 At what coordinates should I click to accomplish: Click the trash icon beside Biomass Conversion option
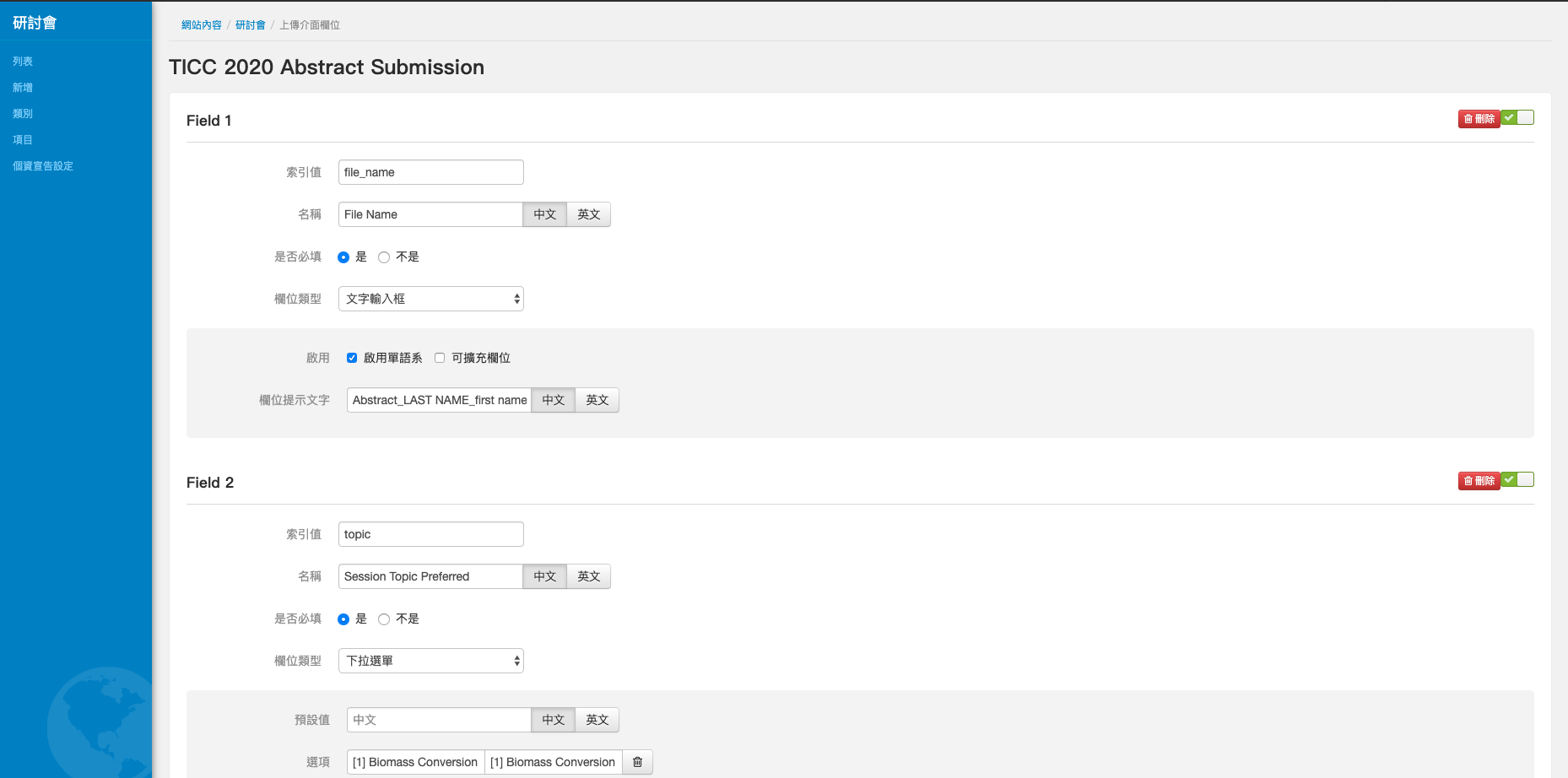pyautogui.click(x=637, y=762)
